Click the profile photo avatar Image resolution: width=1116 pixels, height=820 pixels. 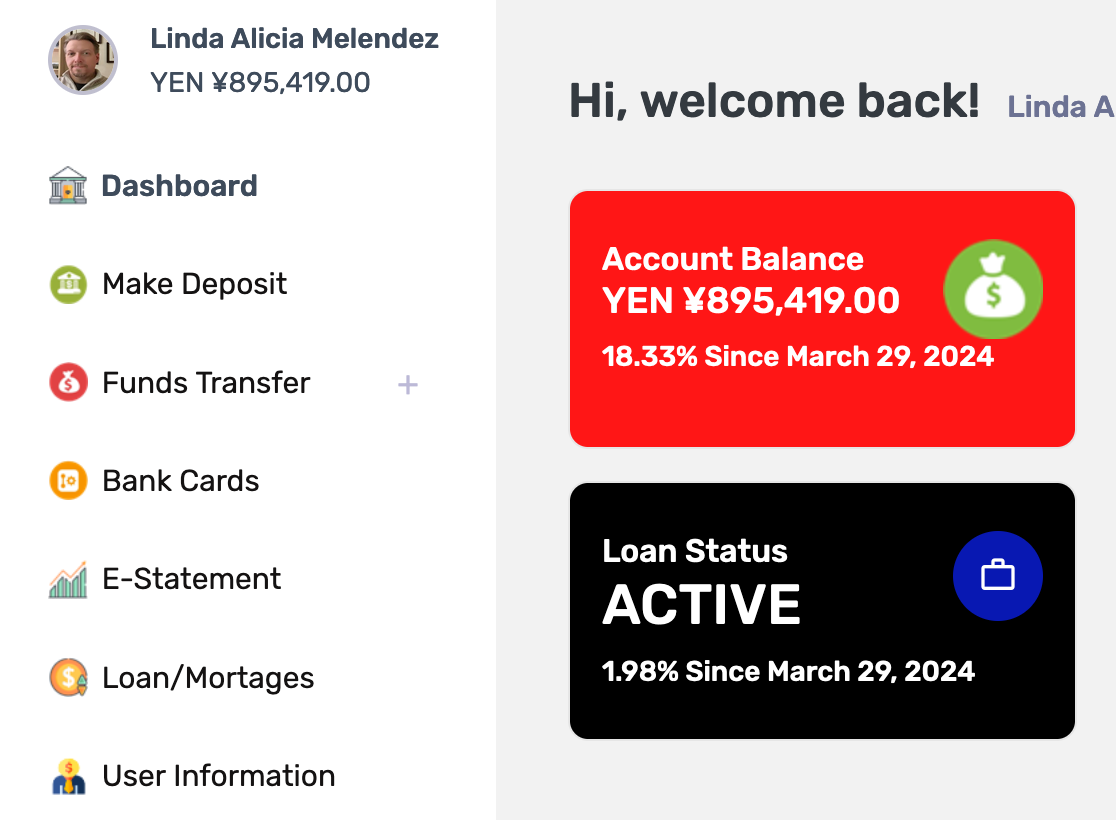(x=83, y=60)
